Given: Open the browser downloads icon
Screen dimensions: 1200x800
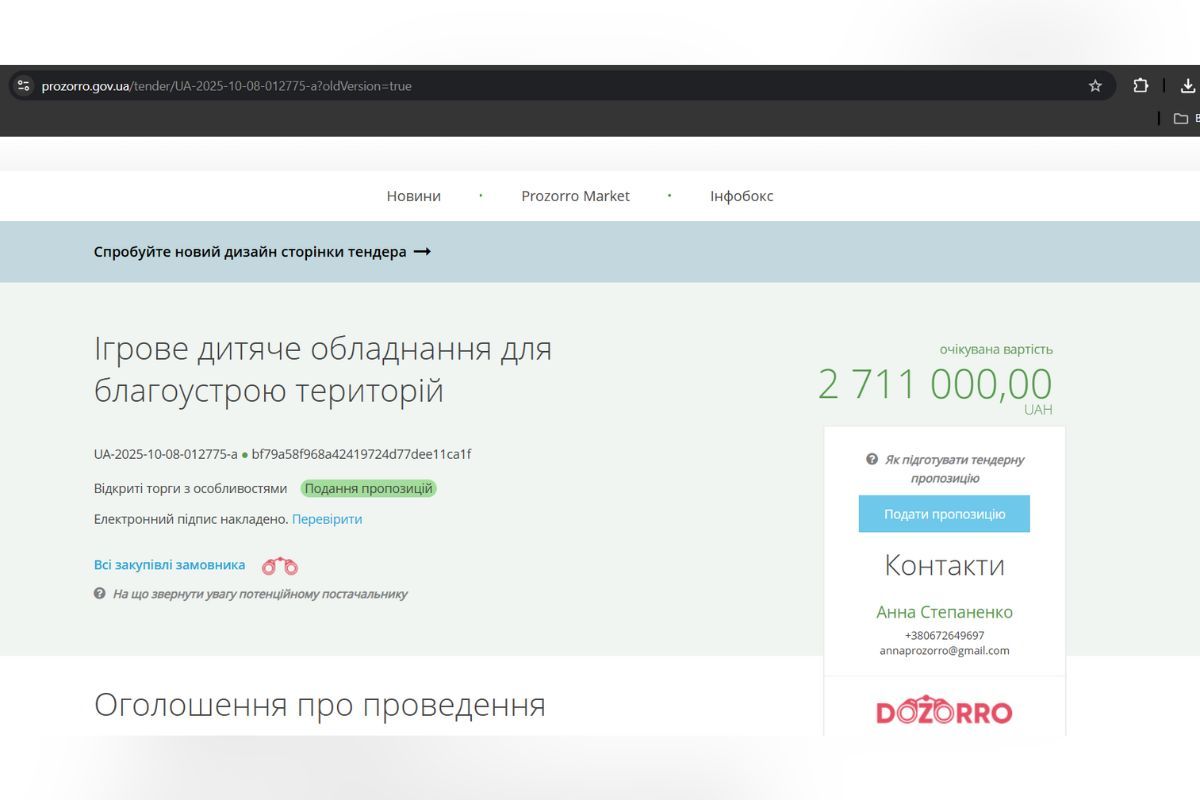Looking at the screenshot, I should tap(1187, 86).
